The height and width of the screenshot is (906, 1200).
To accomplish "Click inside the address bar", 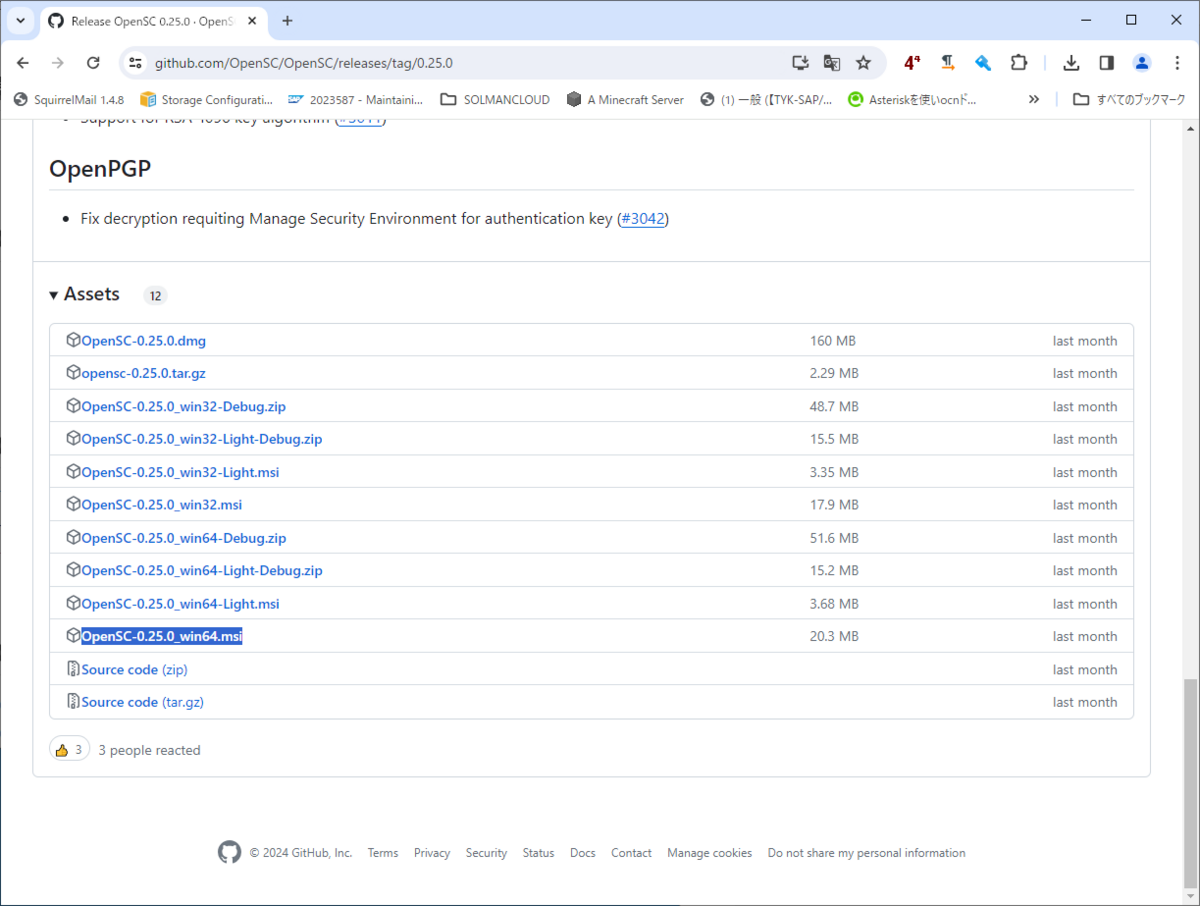I will tap(400, 62).
